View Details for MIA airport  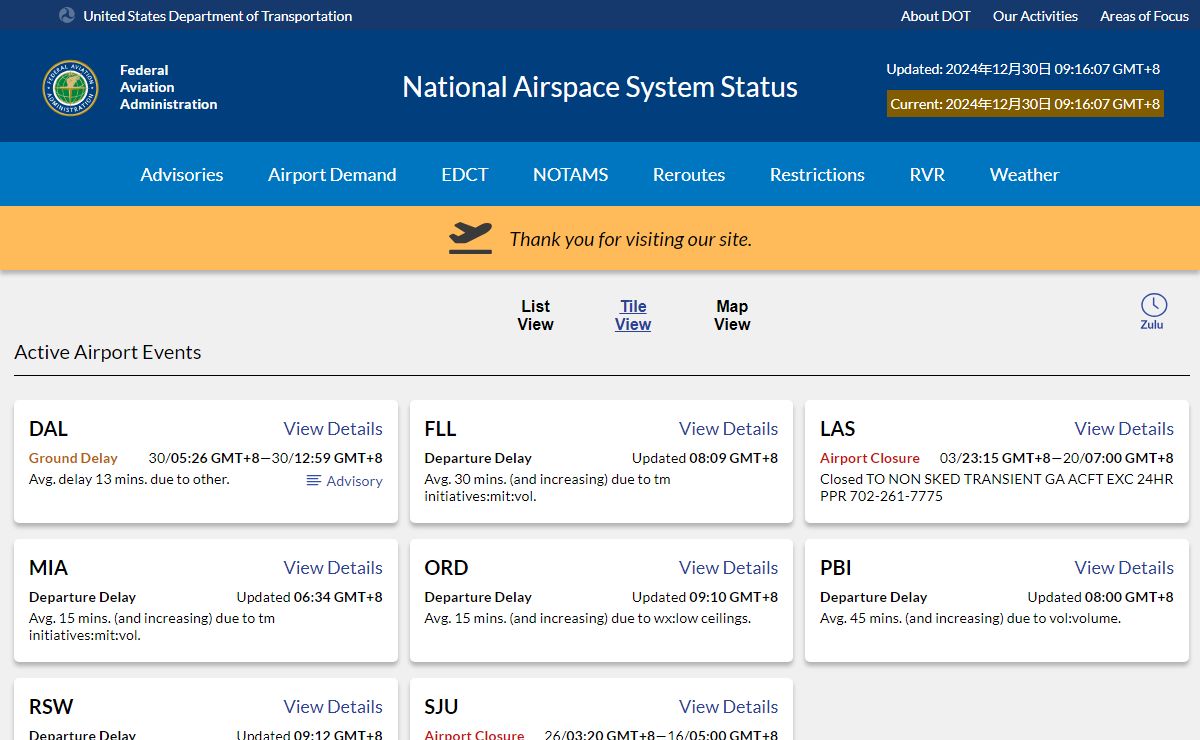click(333, 567)
